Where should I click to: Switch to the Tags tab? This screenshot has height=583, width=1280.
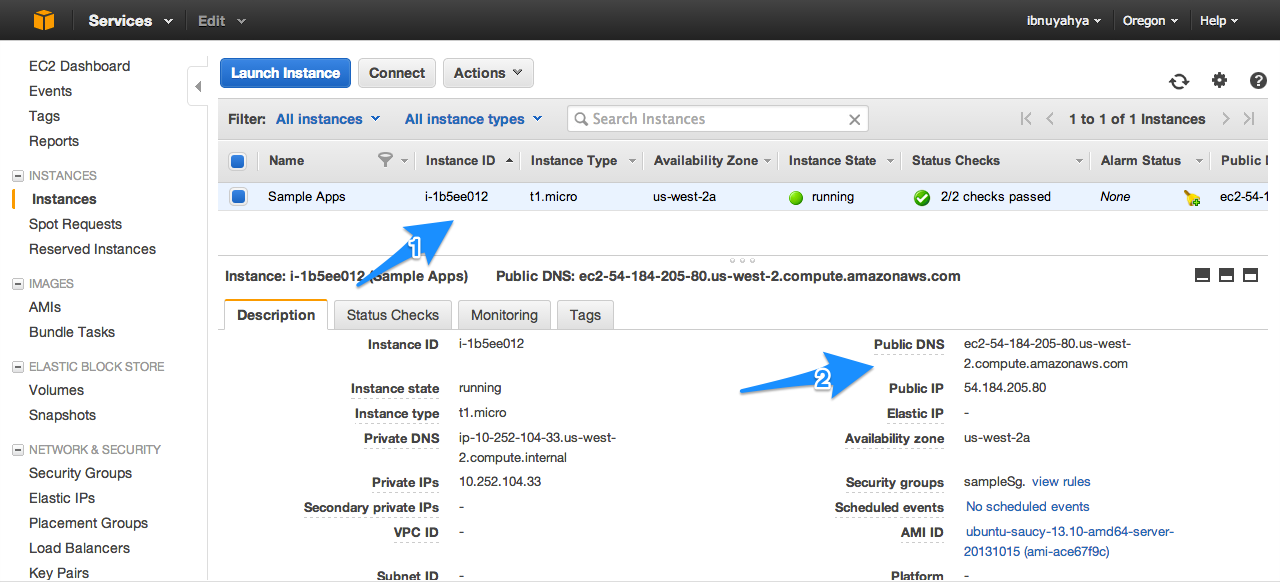[585, 315]
